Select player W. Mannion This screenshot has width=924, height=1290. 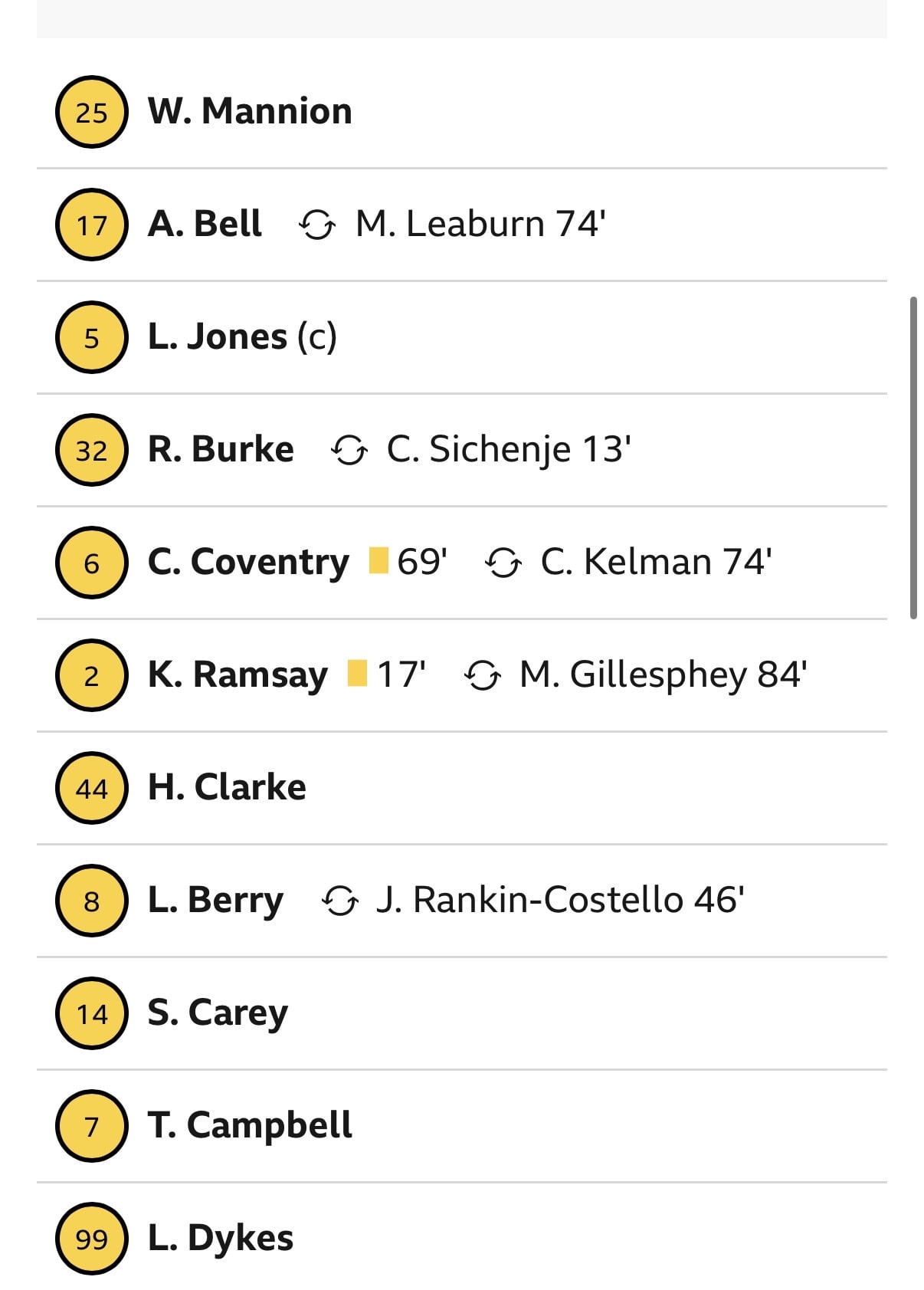tap(250, 111)
